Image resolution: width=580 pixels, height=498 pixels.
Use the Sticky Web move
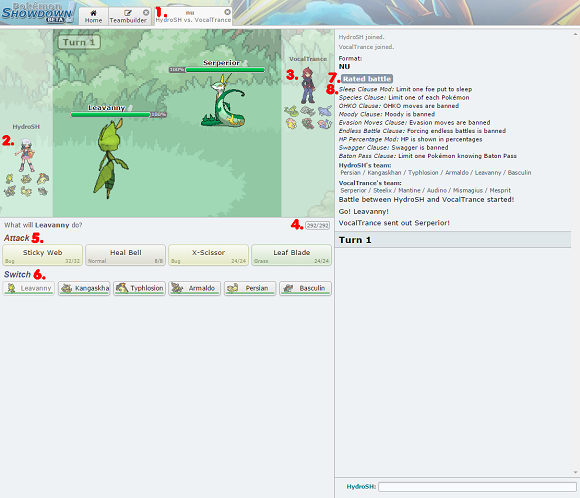pyautogui.click(x=43, y=255)
